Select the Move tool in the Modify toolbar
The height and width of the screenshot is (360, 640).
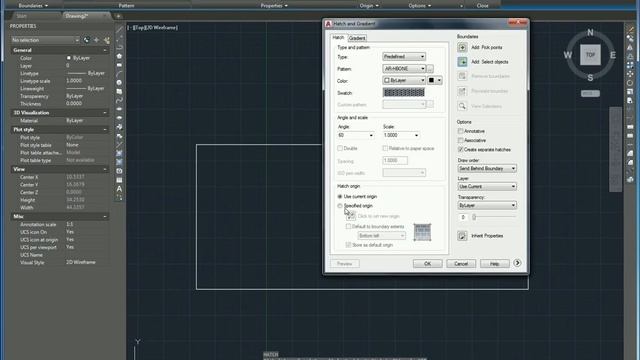(x=630, y=74)
